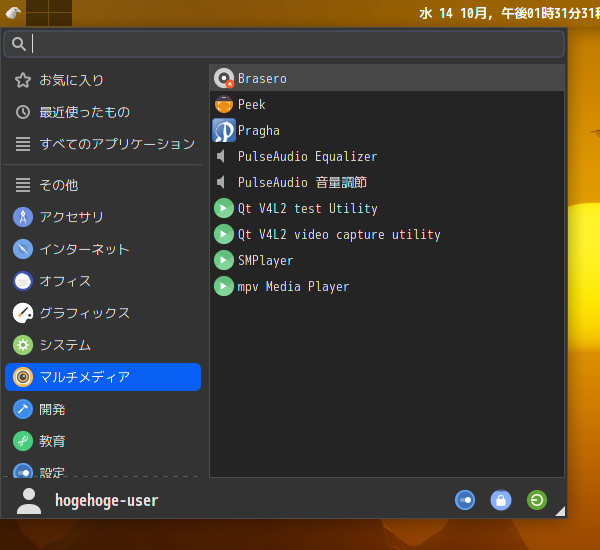Click the palette icon for グラフィックス
Screen dimensions: 600x550
point(23,313)
